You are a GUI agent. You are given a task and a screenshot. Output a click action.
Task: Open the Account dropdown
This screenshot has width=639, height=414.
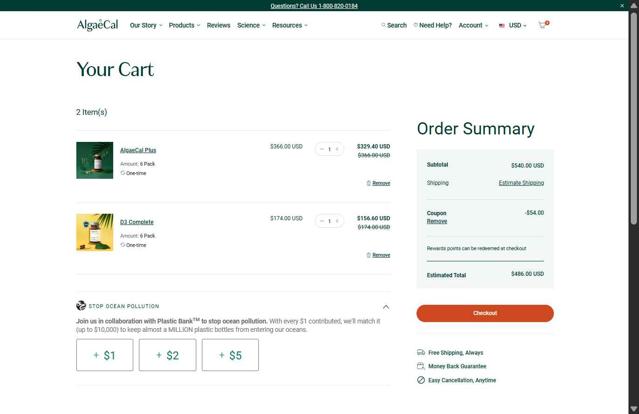pyautogui.click(x=473, y=25)
